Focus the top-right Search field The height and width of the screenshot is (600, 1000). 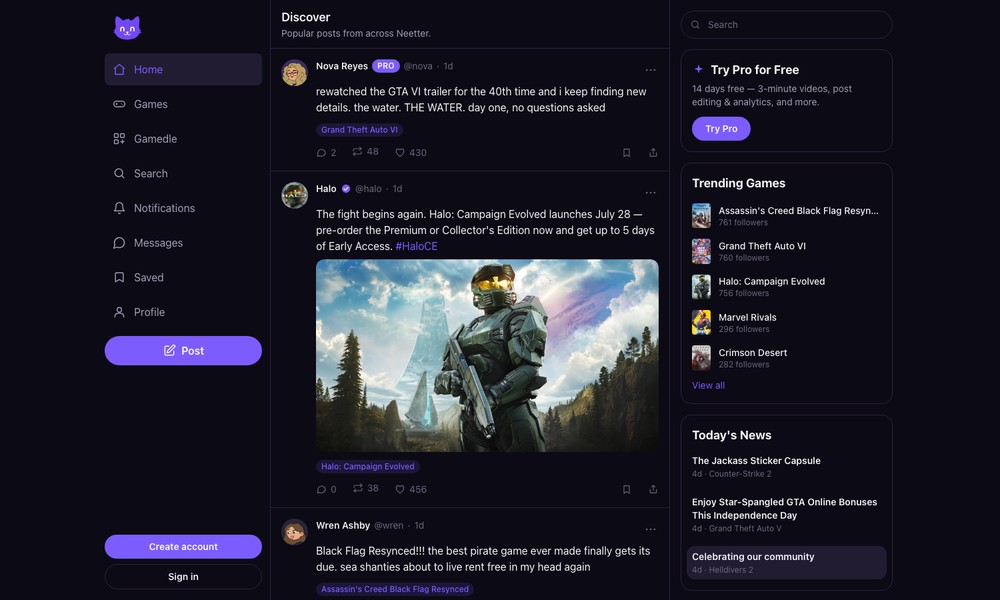coord(786,25)
